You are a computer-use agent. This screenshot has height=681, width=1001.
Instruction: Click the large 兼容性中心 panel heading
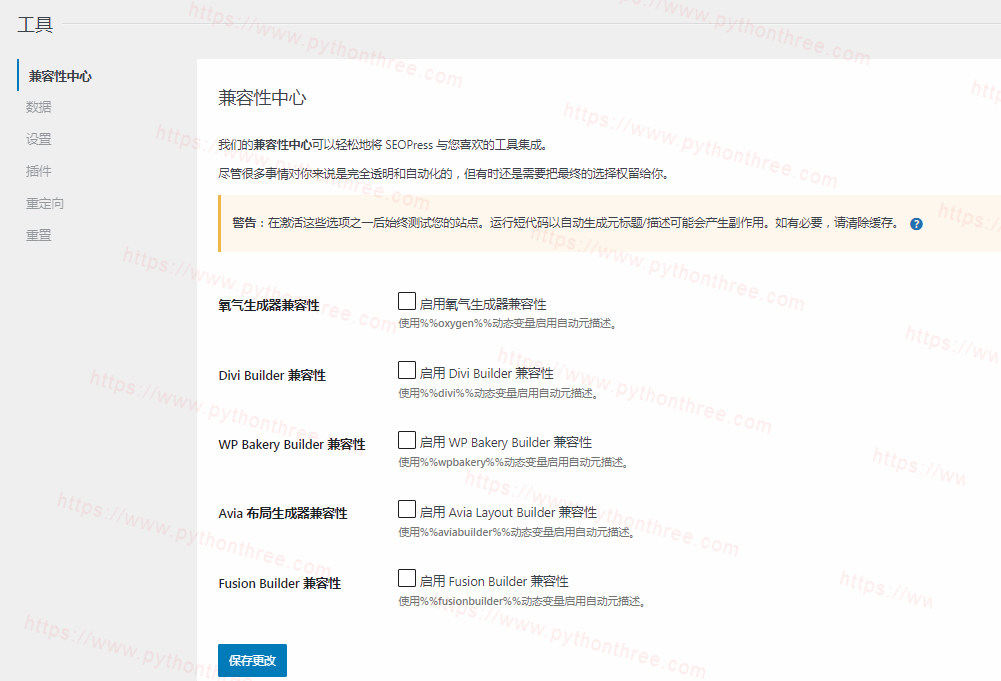tap(262, 98)
